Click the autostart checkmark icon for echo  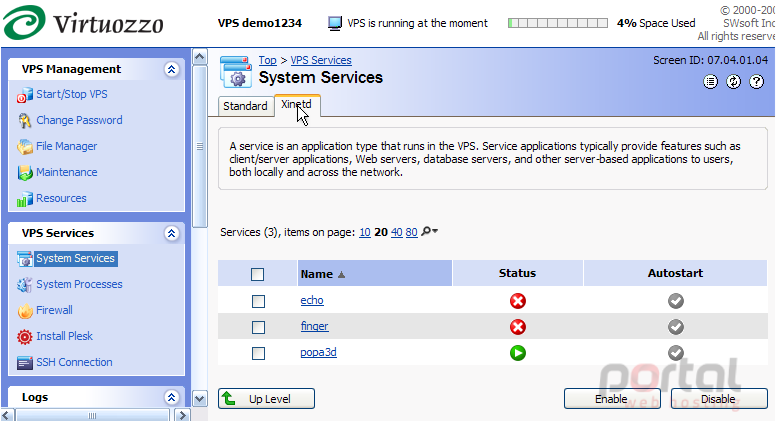[676, 301]
